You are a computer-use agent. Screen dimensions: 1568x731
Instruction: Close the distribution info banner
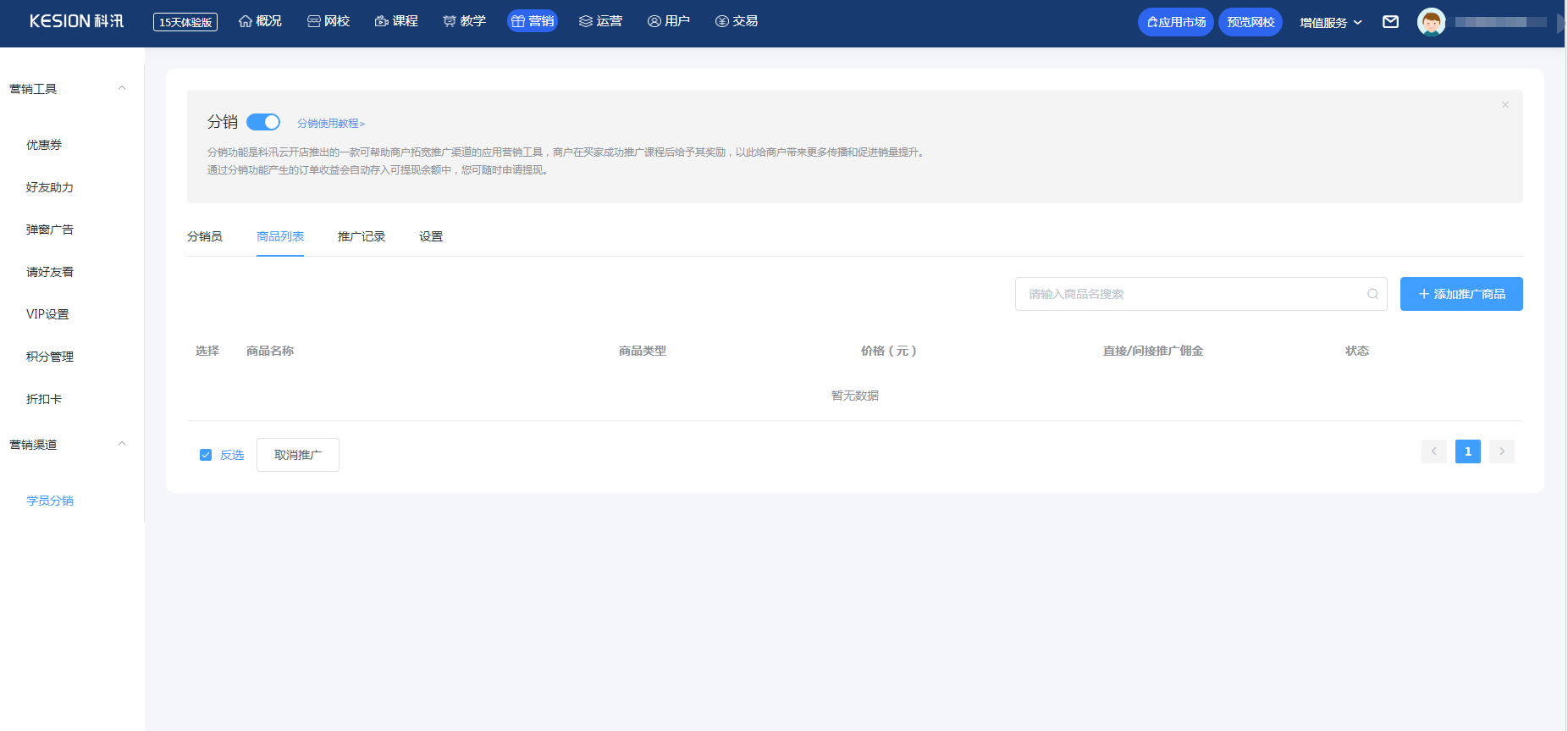coord(1505,105)
